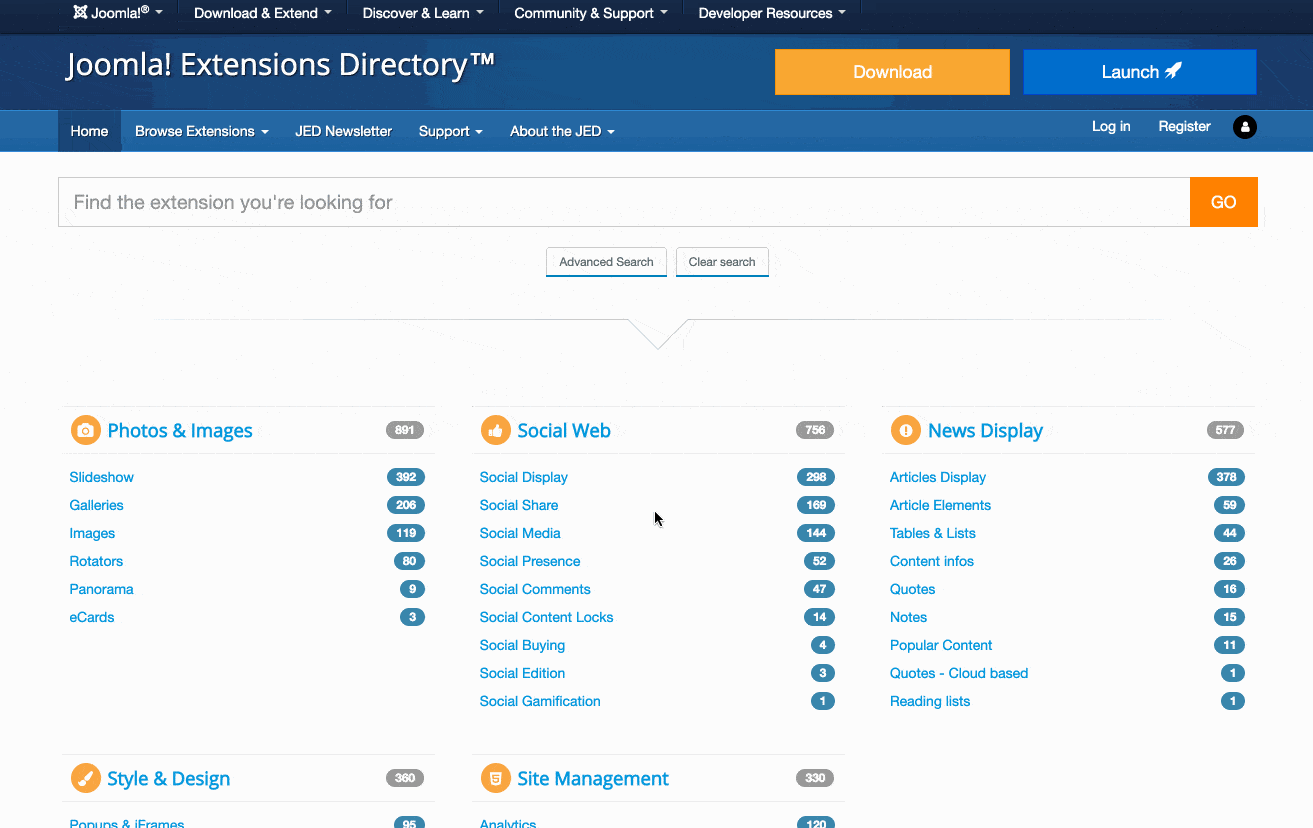Viewport: 1313px width, 828px height.
Task: Open the Quotes subcategory
Action: pyautogui.click(x=913, y=589)
